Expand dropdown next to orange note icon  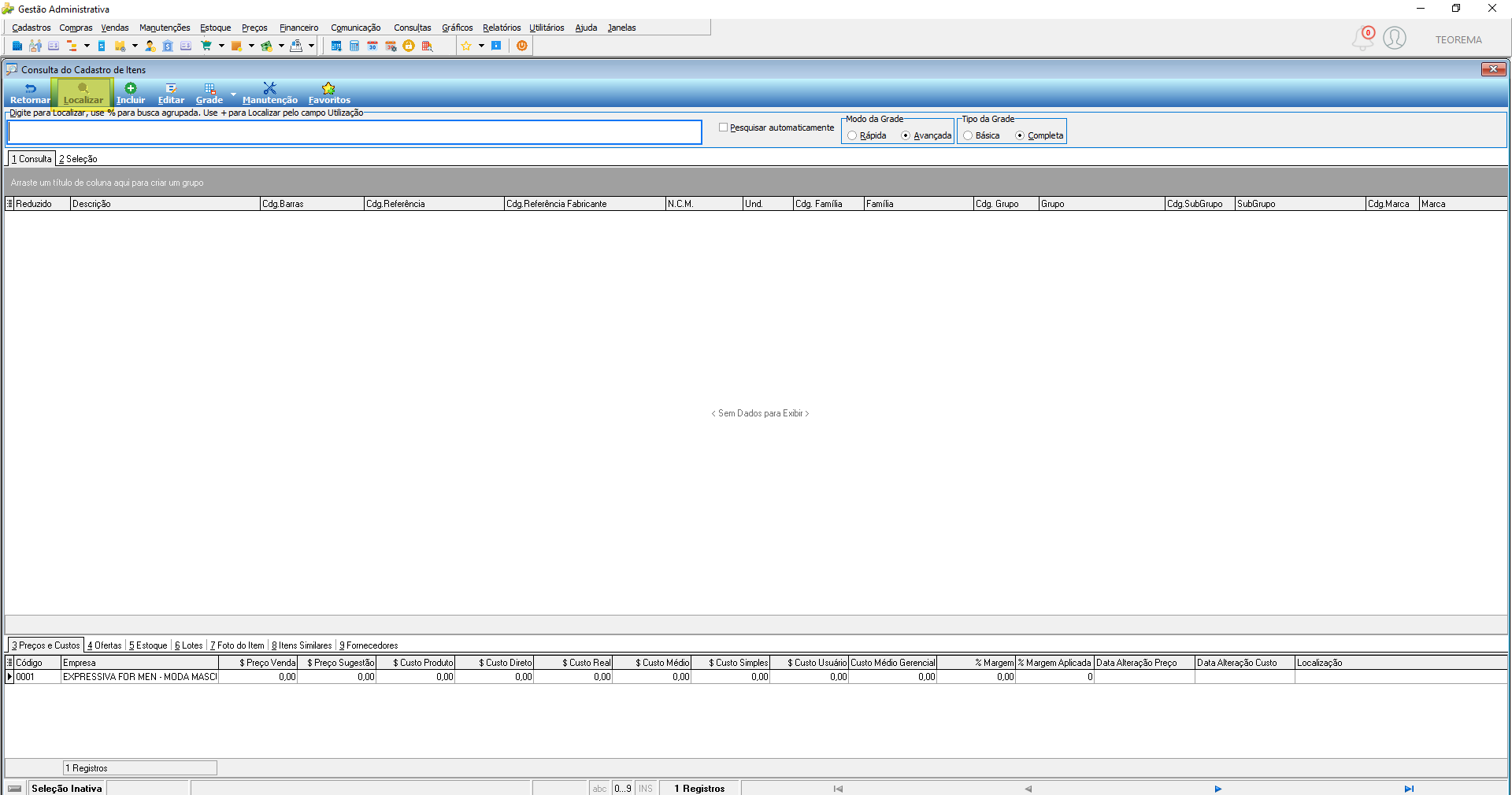(x=251, y=46)
